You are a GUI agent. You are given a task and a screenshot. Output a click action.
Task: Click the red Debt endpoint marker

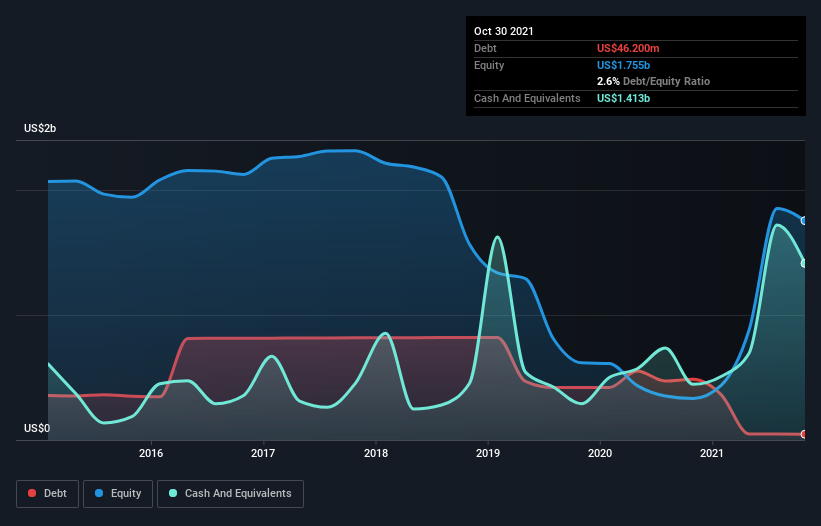804,434
